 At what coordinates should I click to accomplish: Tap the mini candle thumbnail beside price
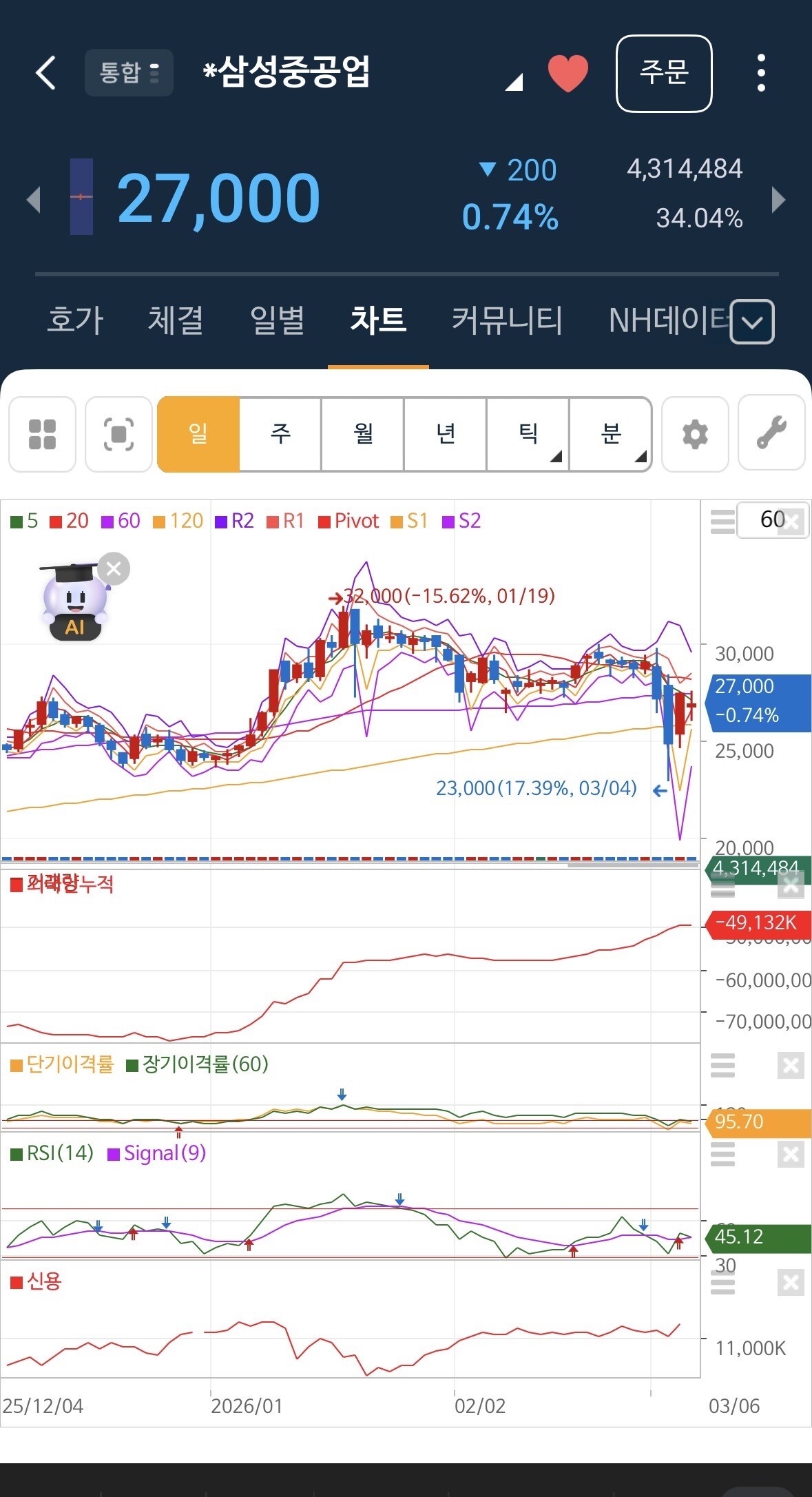tap(81, 197)
